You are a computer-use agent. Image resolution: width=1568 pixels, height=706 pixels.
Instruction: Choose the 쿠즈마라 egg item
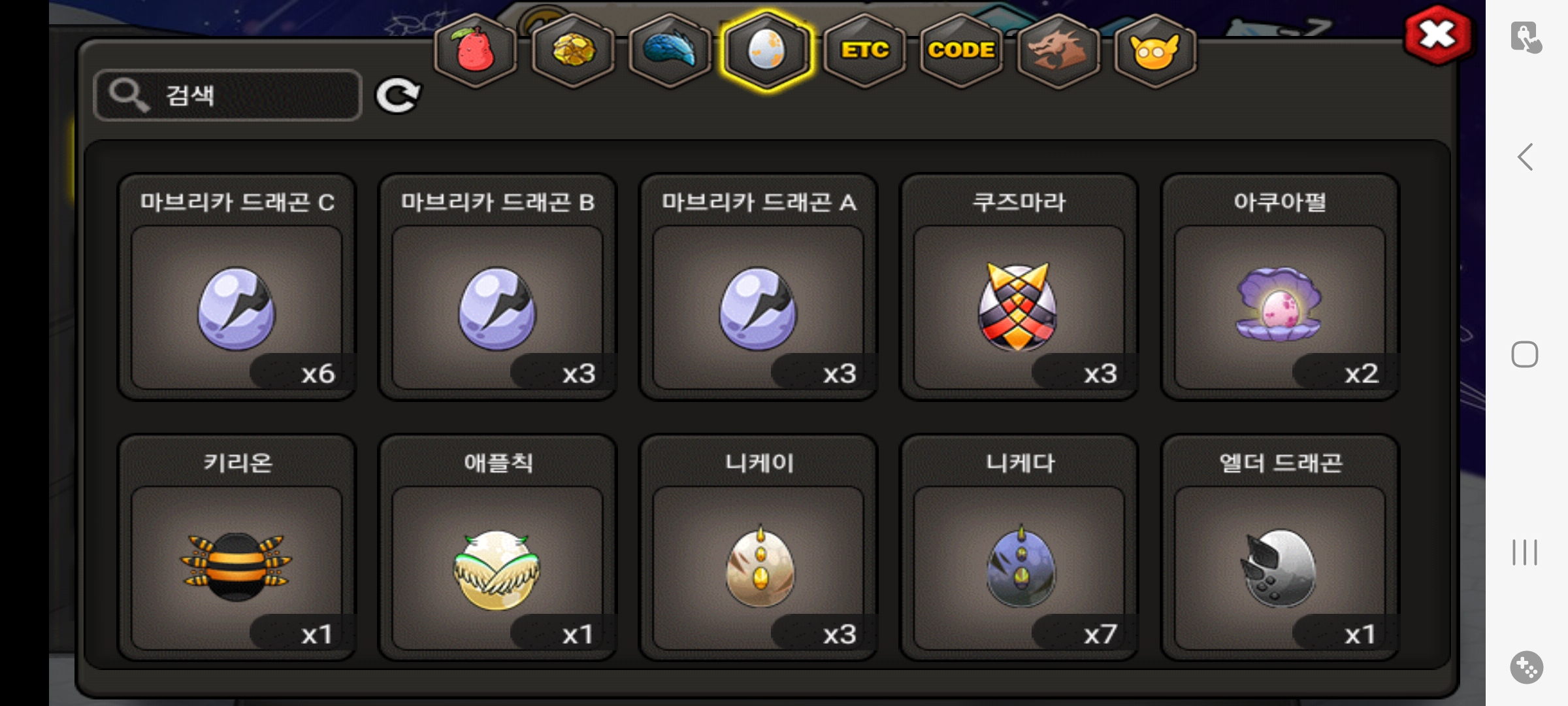click(x=1019, y=287)
